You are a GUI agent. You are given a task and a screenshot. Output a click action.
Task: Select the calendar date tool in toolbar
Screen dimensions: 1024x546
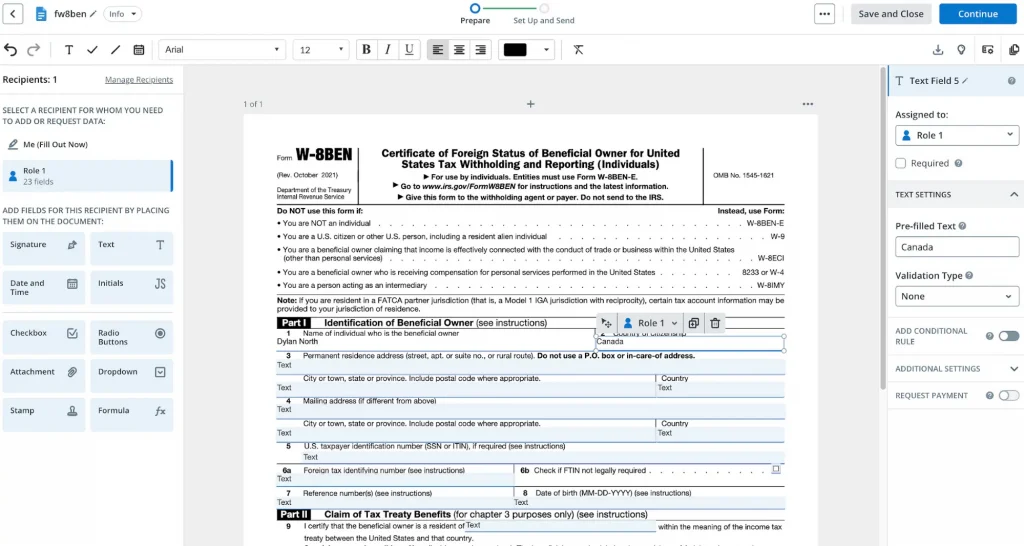pos(138,50)
